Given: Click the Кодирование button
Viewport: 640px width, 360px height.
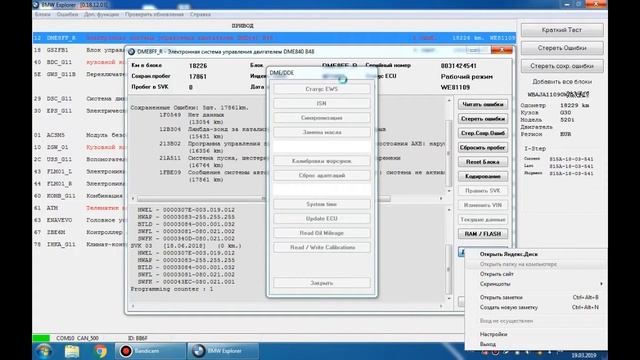Looking at the screenshot, I should coord(482,176).
